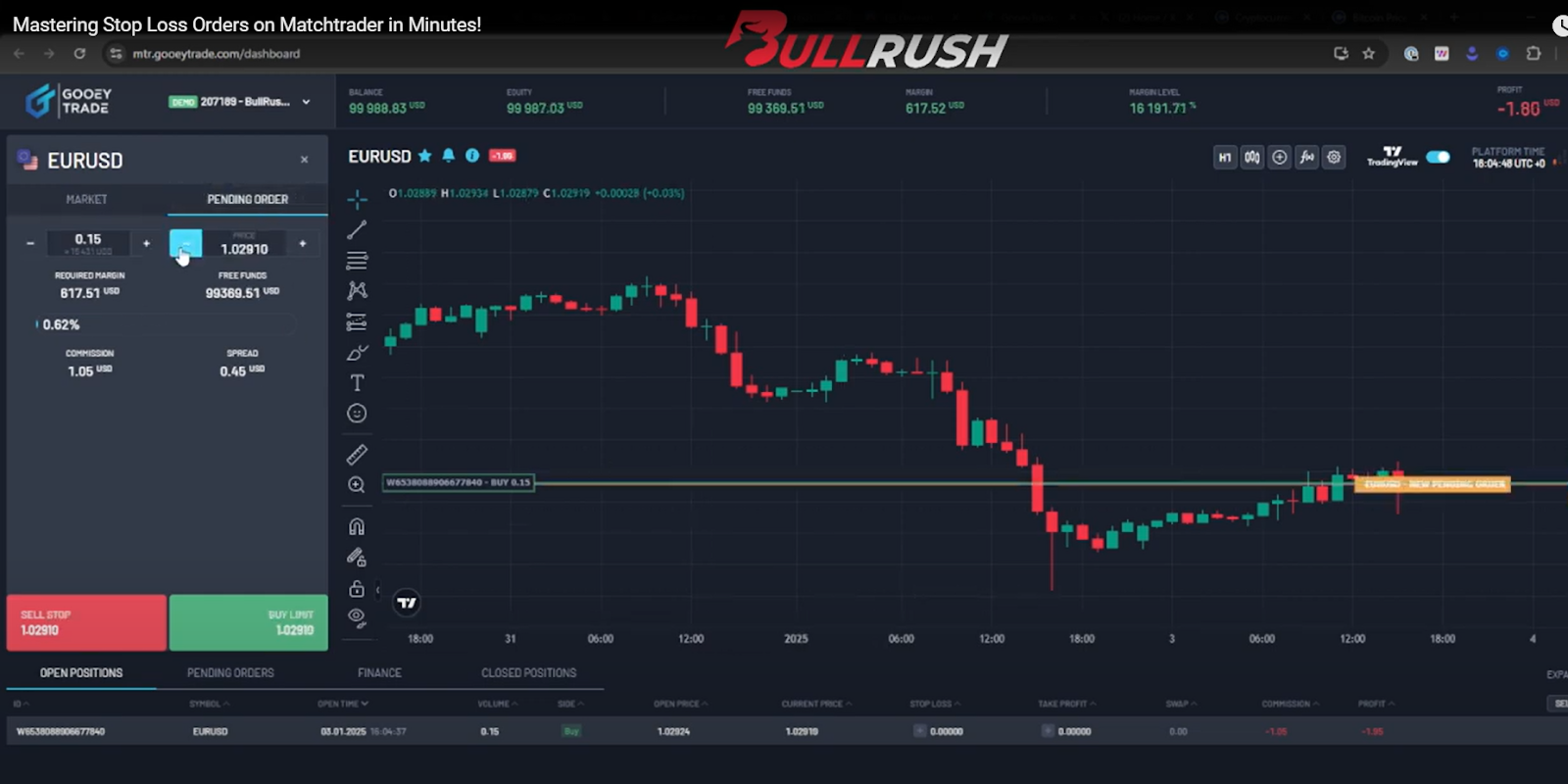The image size is (1568, 784).
Task: Toggle EURUSD favorite star
Action: [424, 156]
